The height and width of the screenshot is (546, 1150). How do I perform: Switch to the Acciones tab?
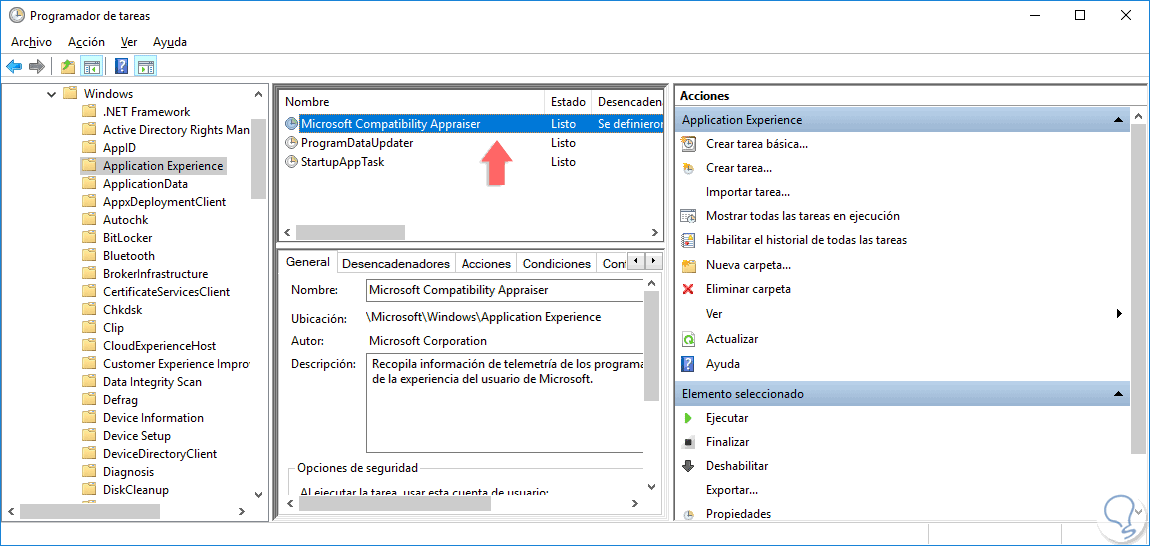486,263
